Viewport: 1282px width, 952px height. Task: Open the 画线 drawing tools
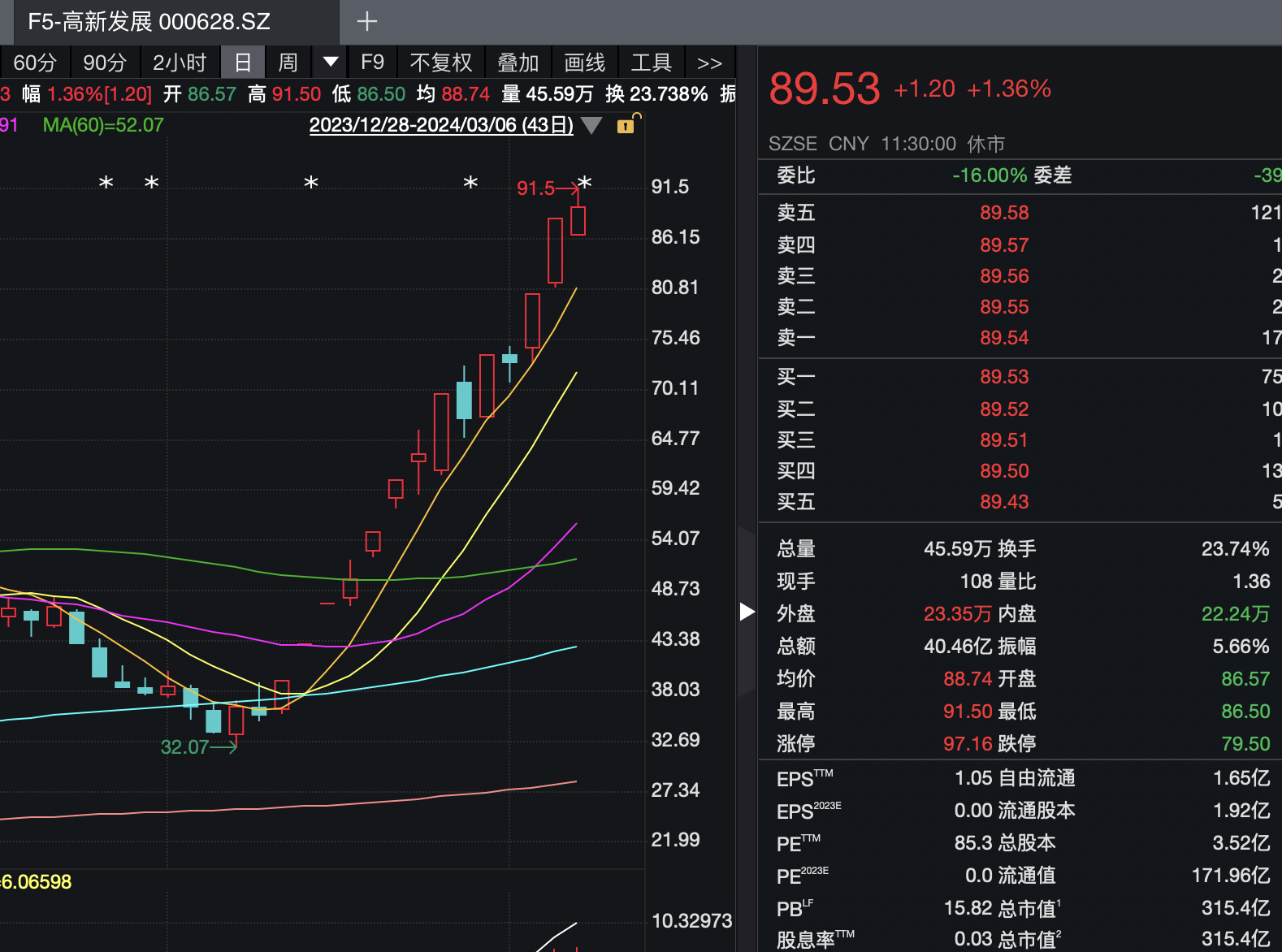pos(584,63)
